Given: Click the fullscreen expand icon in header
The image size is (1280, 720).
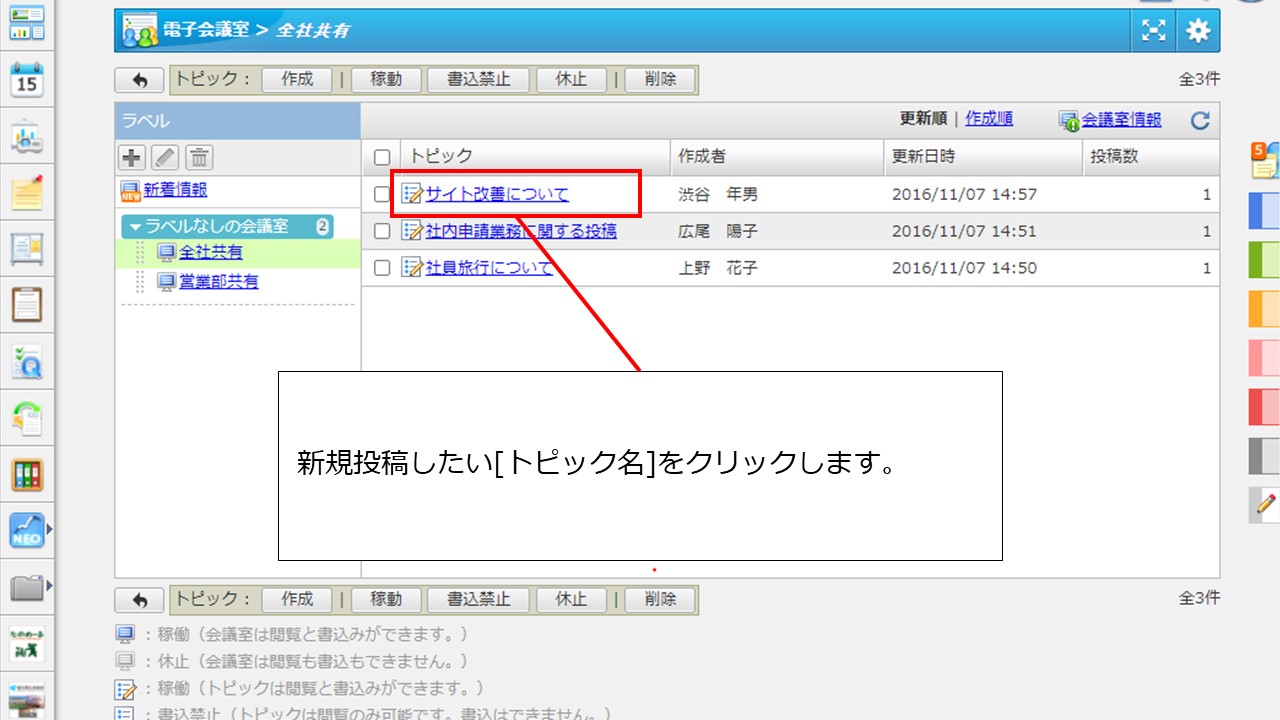Looking at the screenshot, I should (x=1154, y=31).
